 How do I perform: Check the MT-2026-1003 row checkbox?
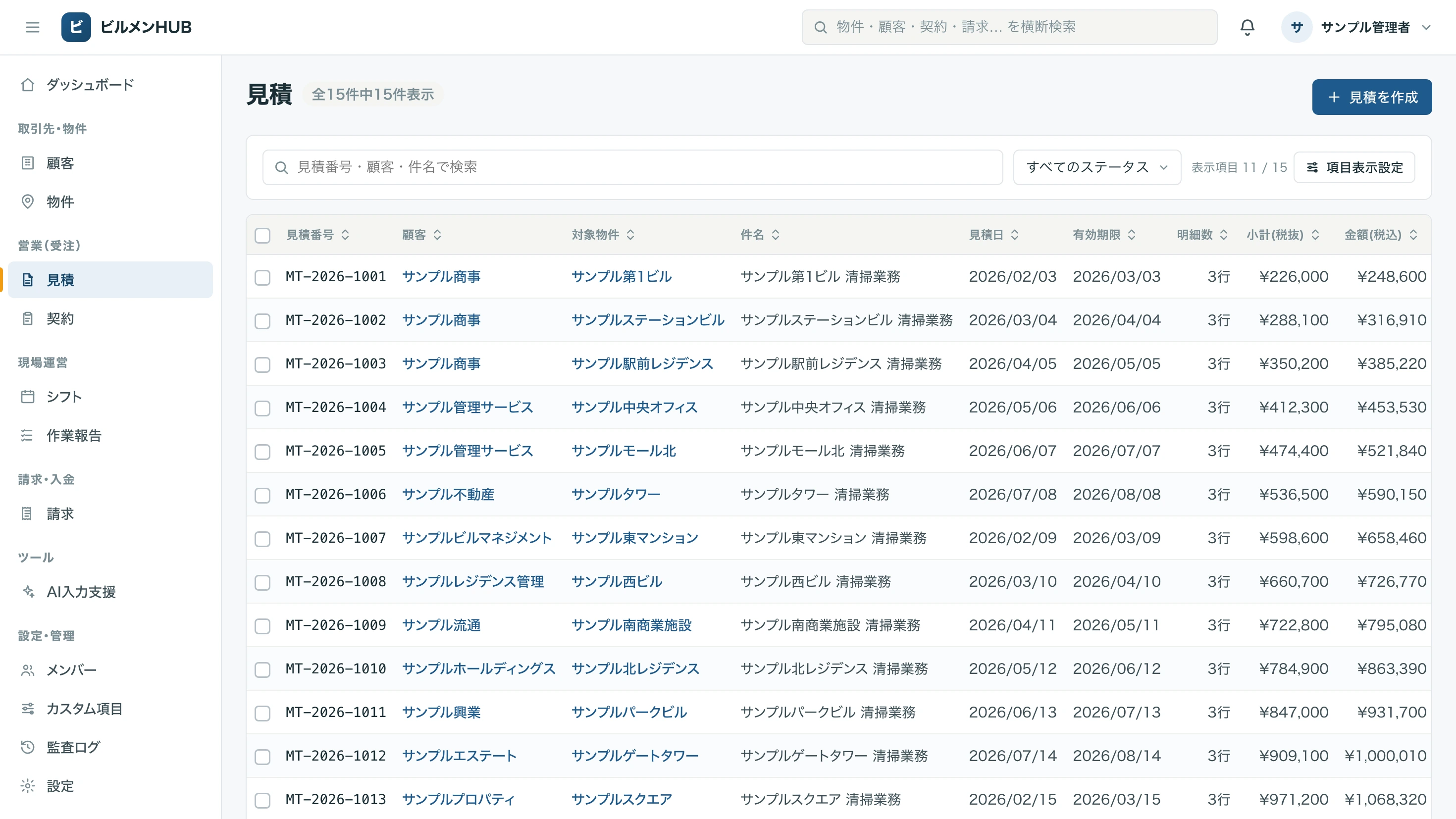click(x=262, y=364)
